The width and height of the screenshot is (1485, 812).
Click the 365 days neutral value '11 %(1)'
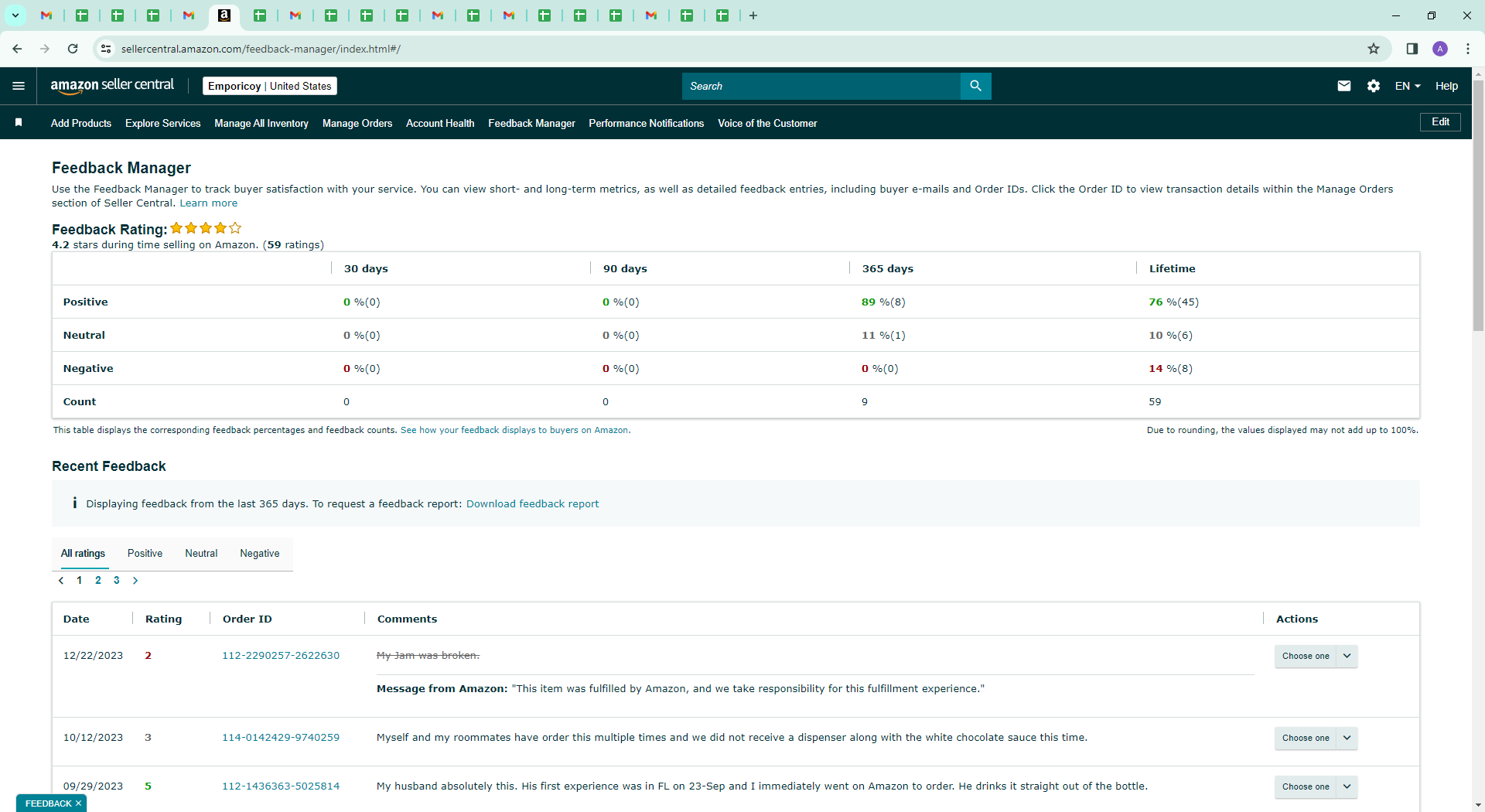click(x=883, y=336)
